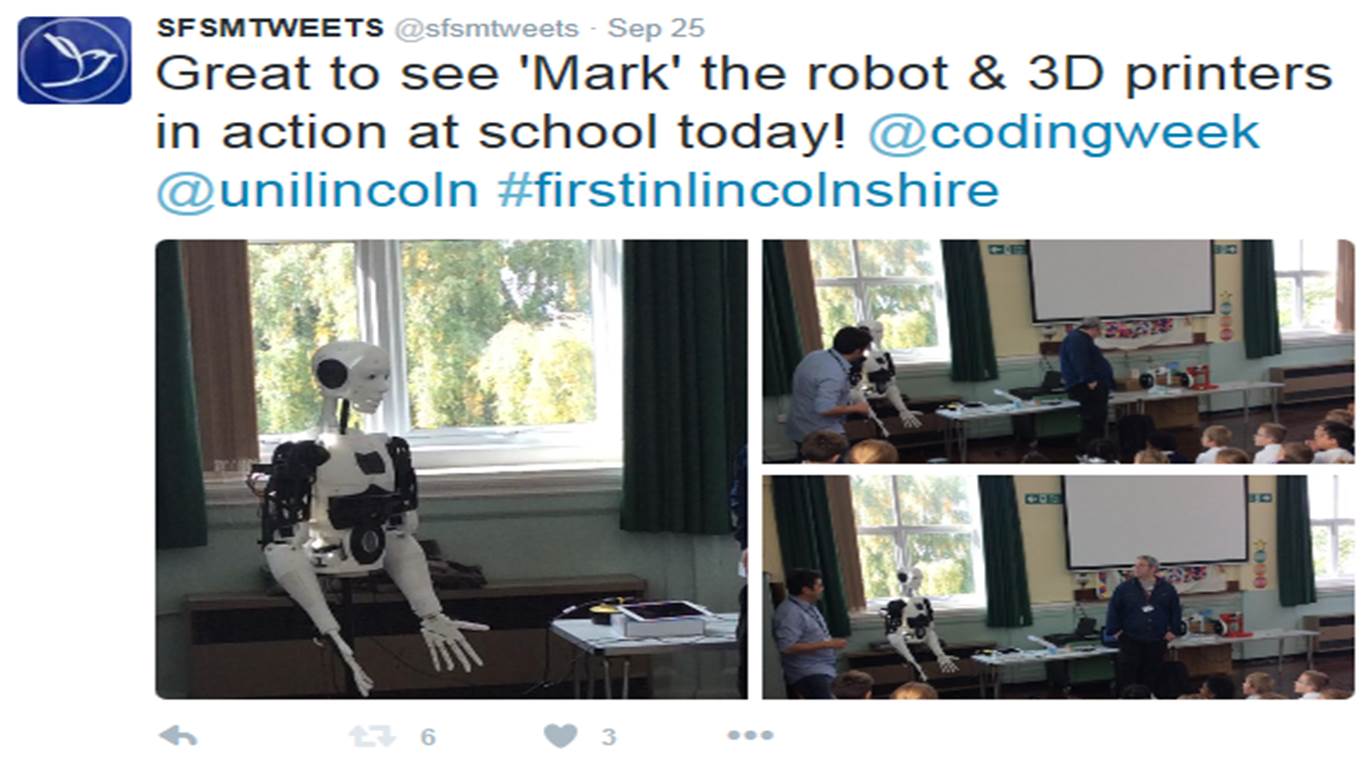
Task: Follow the @codingweek mention link
Action: (1063, 133)
